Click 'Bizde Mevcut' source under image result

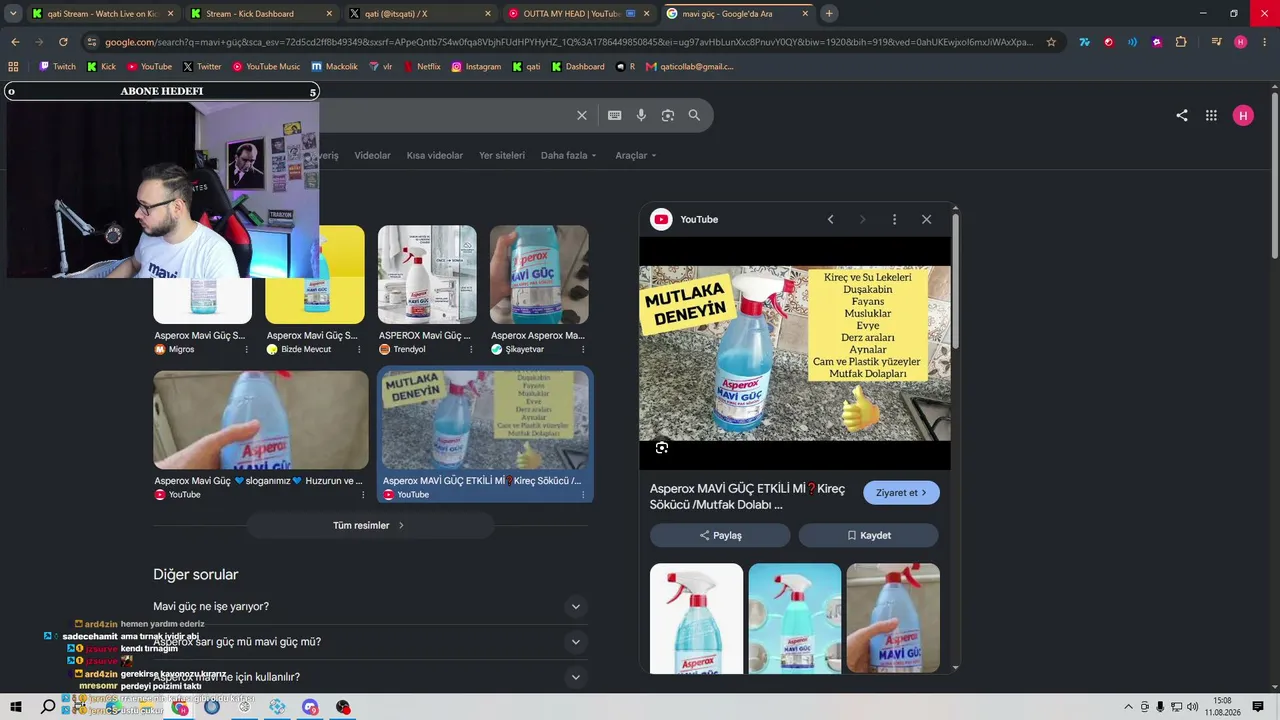click(x=306, y=350)
